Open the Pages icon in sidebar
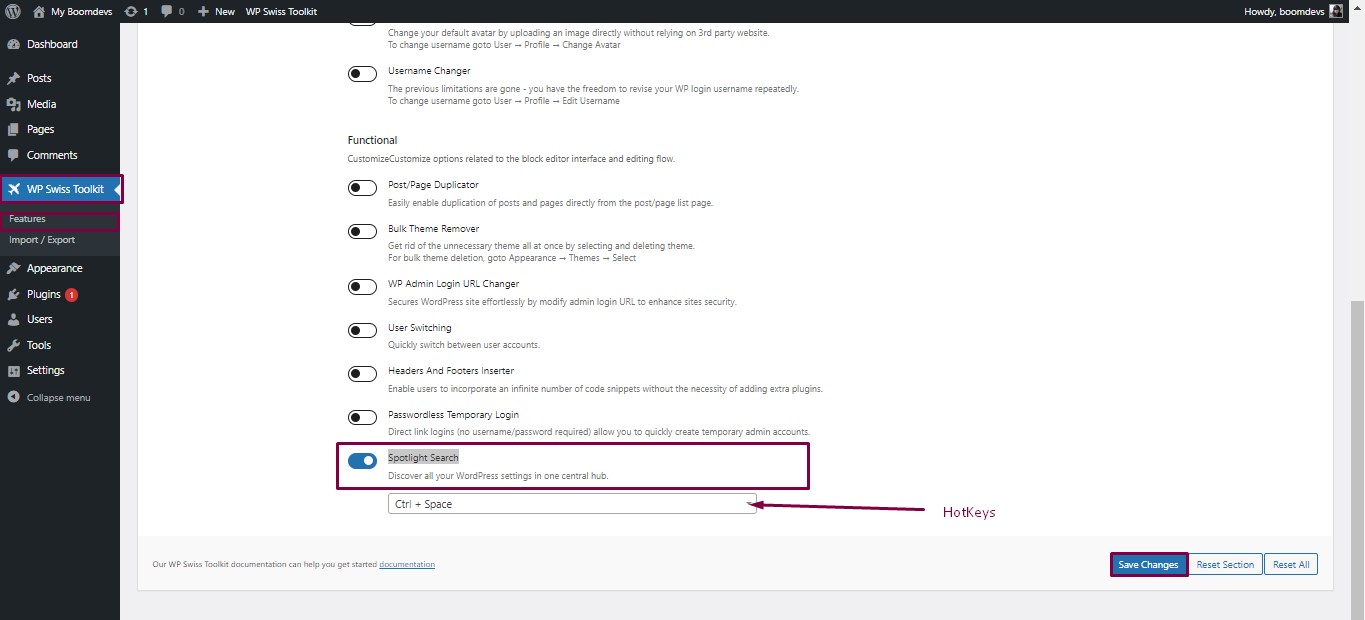Viewport: 1365px width, 620px height. [13, 129]
